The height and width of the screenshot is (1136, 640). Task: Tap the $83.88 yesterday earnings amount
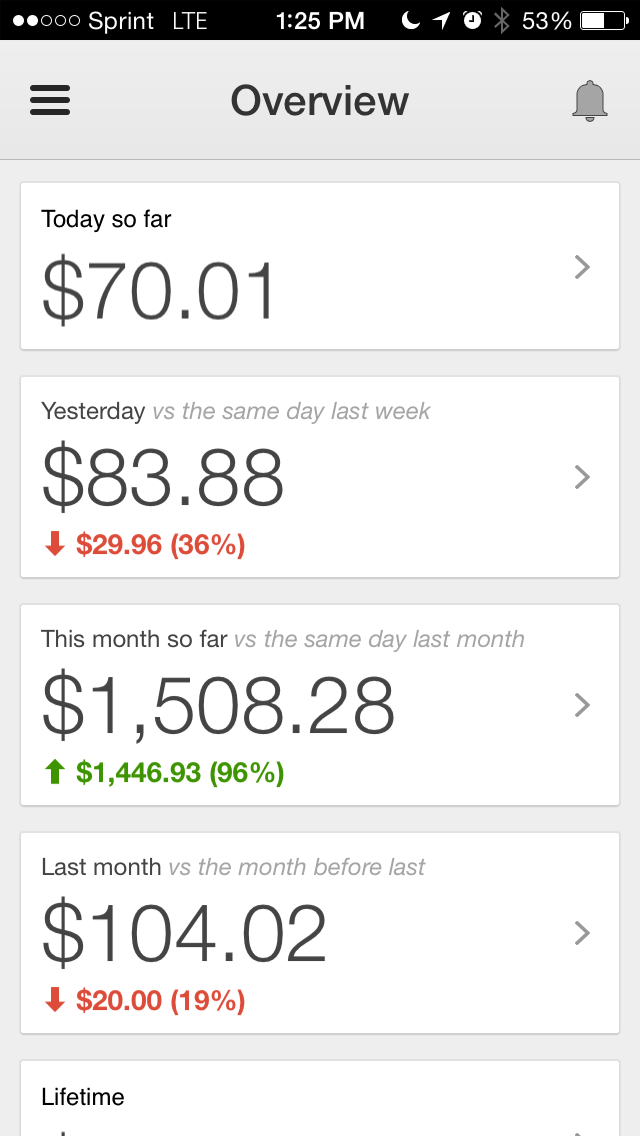coord(163,478)
